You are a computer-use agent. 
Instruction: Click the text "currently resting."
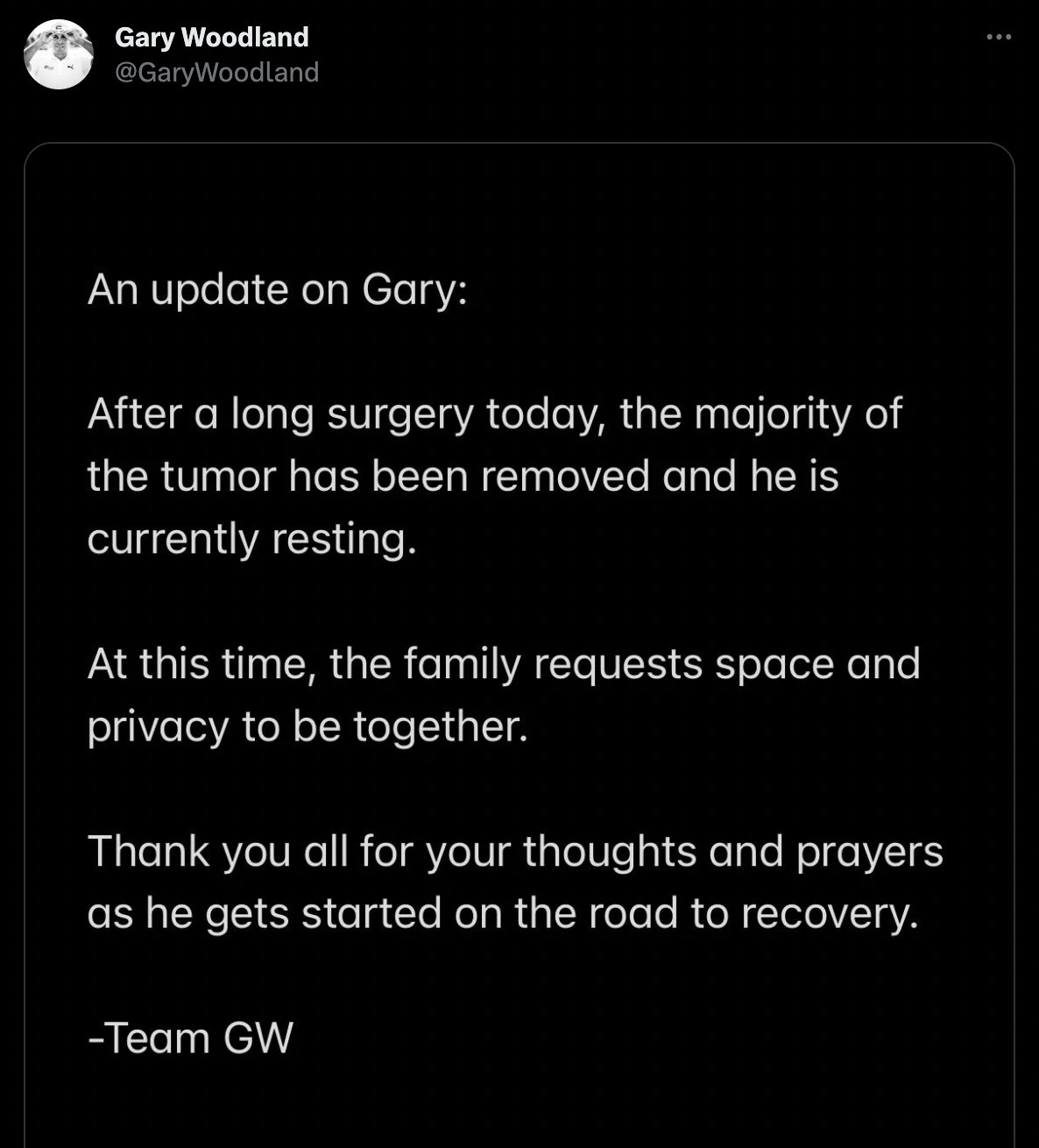pos(251,538)
